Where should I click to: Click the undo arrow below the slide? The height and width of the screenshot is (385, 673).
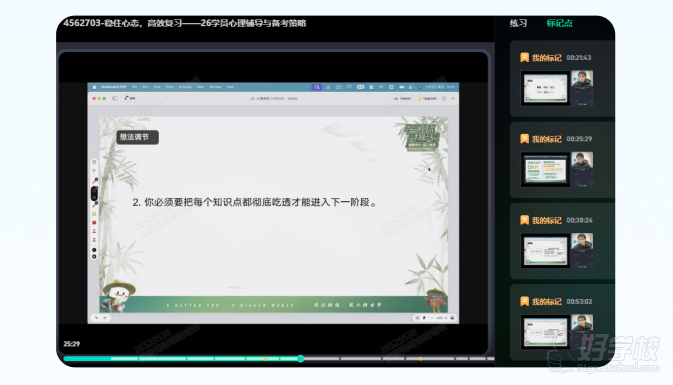point(97,318)
